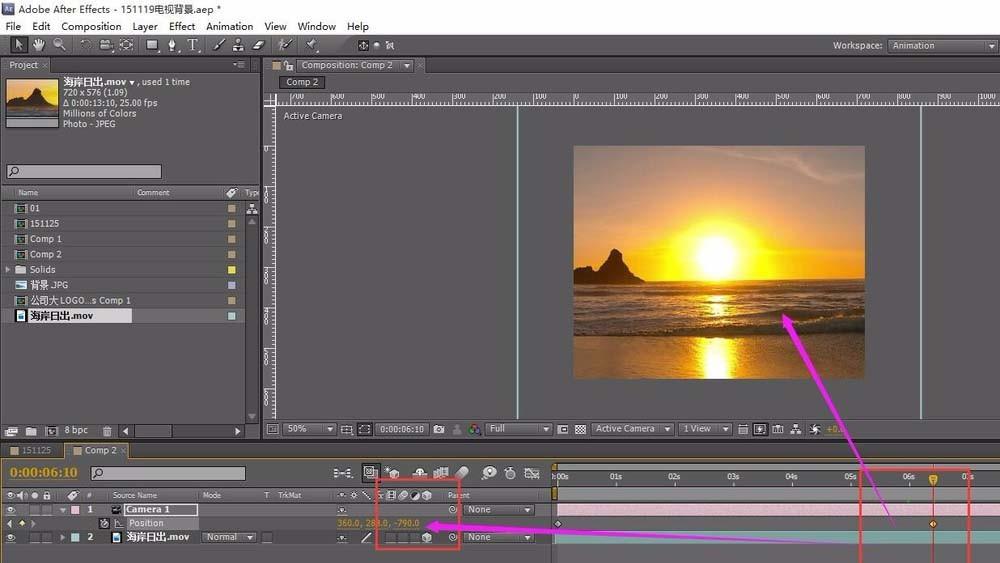1000x563 pixels.
Task: Click the yellow label swatch for Solids
Action: 232,270
